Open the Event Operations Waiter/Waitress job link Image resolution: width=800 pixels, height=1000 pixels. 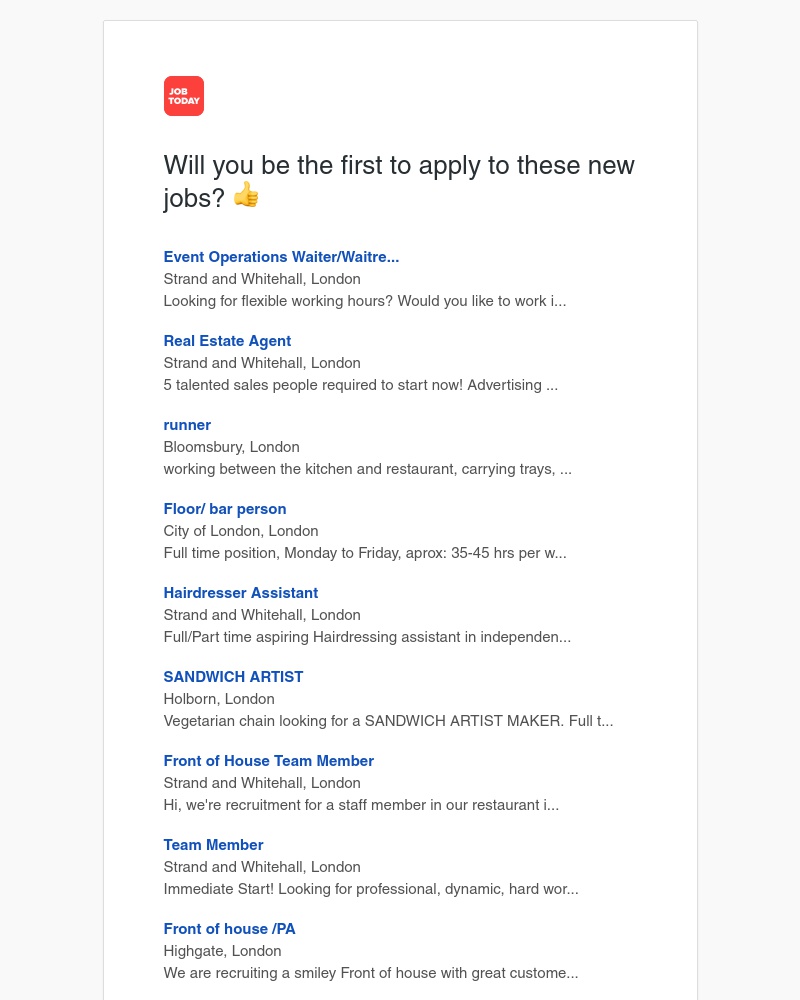281,257
